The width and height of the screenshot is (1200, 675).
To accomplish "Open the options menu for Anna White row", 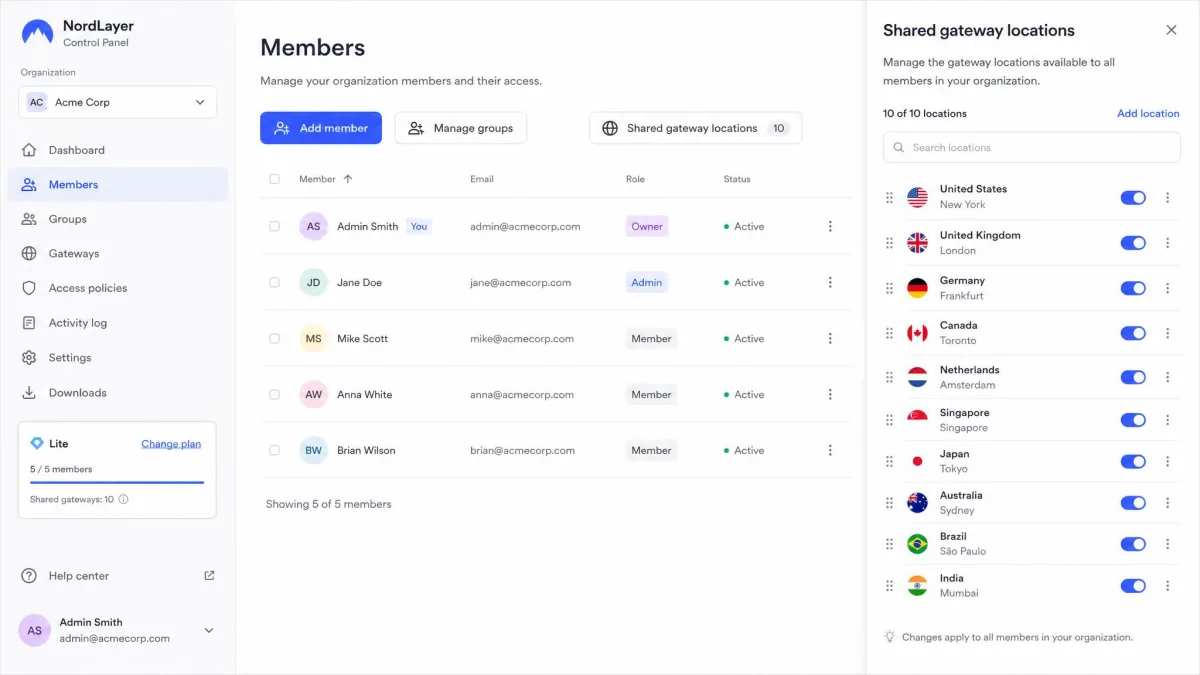I will coord(830,395).
